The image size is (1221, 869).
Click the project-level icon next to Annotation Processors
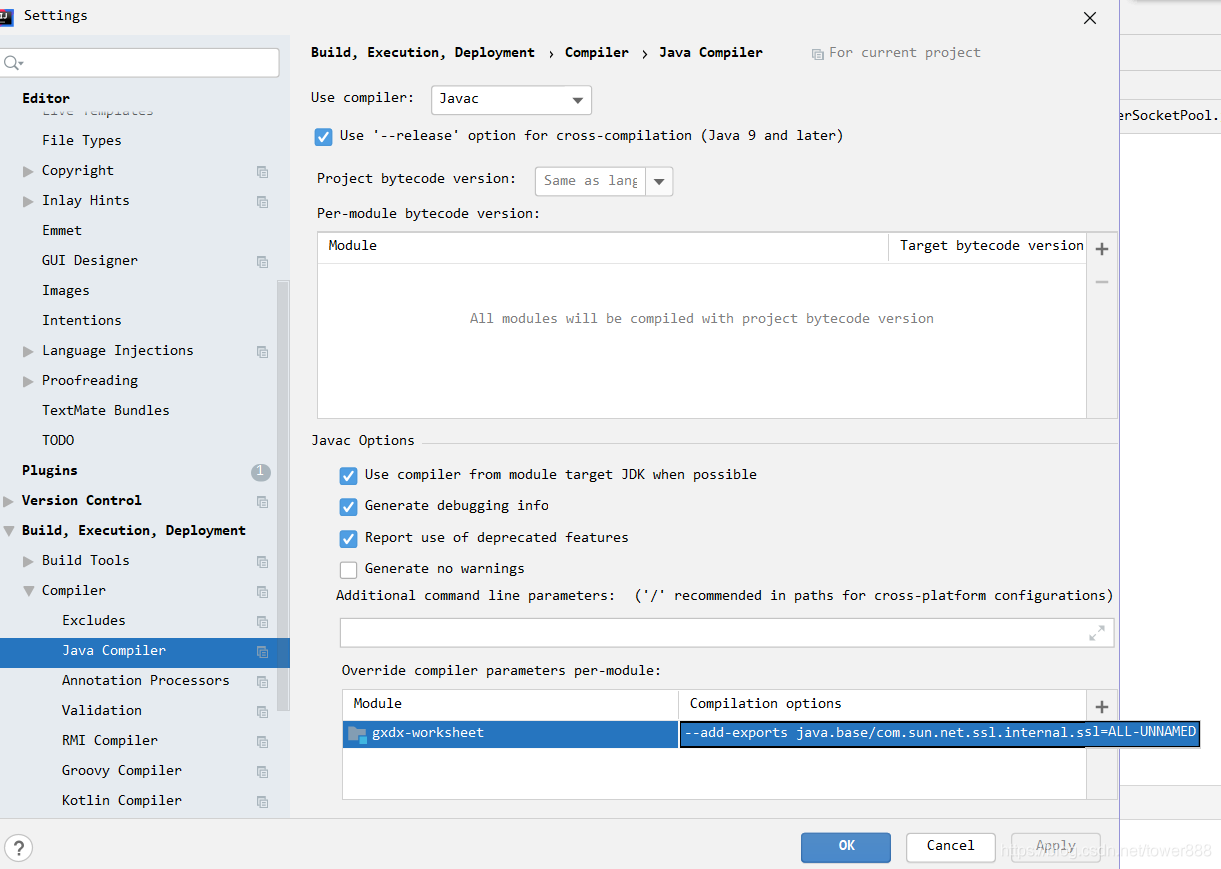(x=262, y=681)
